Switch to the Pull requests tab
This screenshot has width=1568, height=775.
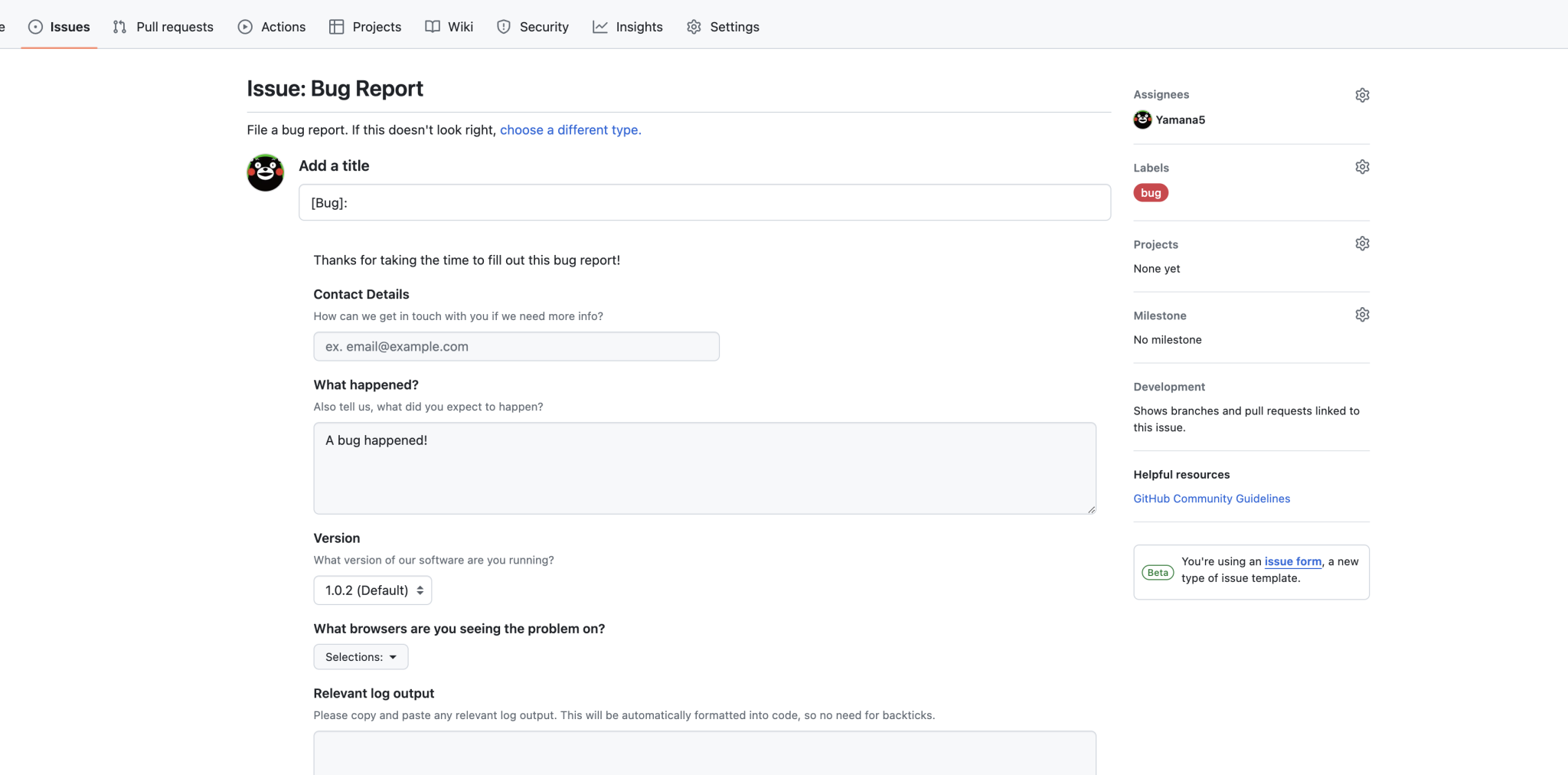click(x=162, y=27)
